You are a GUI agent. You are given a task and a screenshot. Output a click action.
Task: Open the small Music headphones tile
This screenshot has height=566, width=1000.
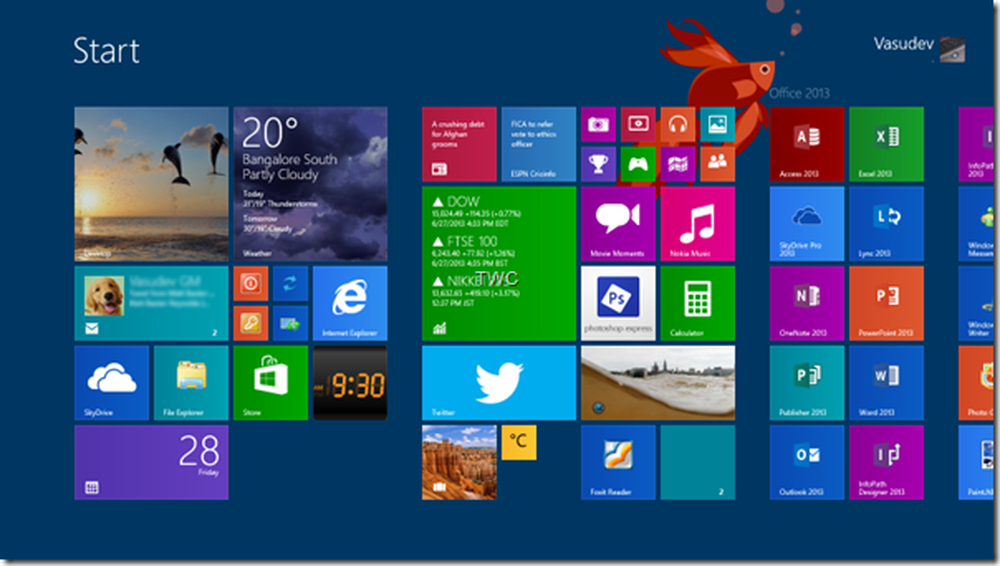678,124
